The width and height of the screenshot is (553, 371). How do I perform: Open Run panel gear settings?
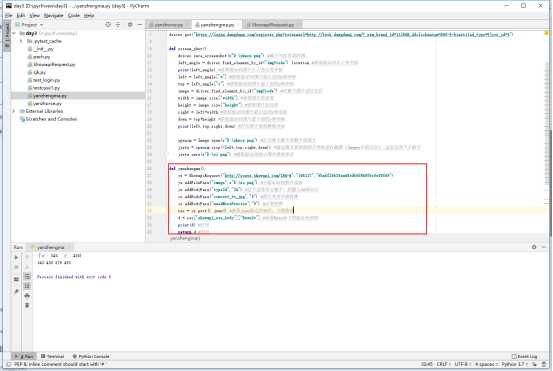[x=534, y=247]
